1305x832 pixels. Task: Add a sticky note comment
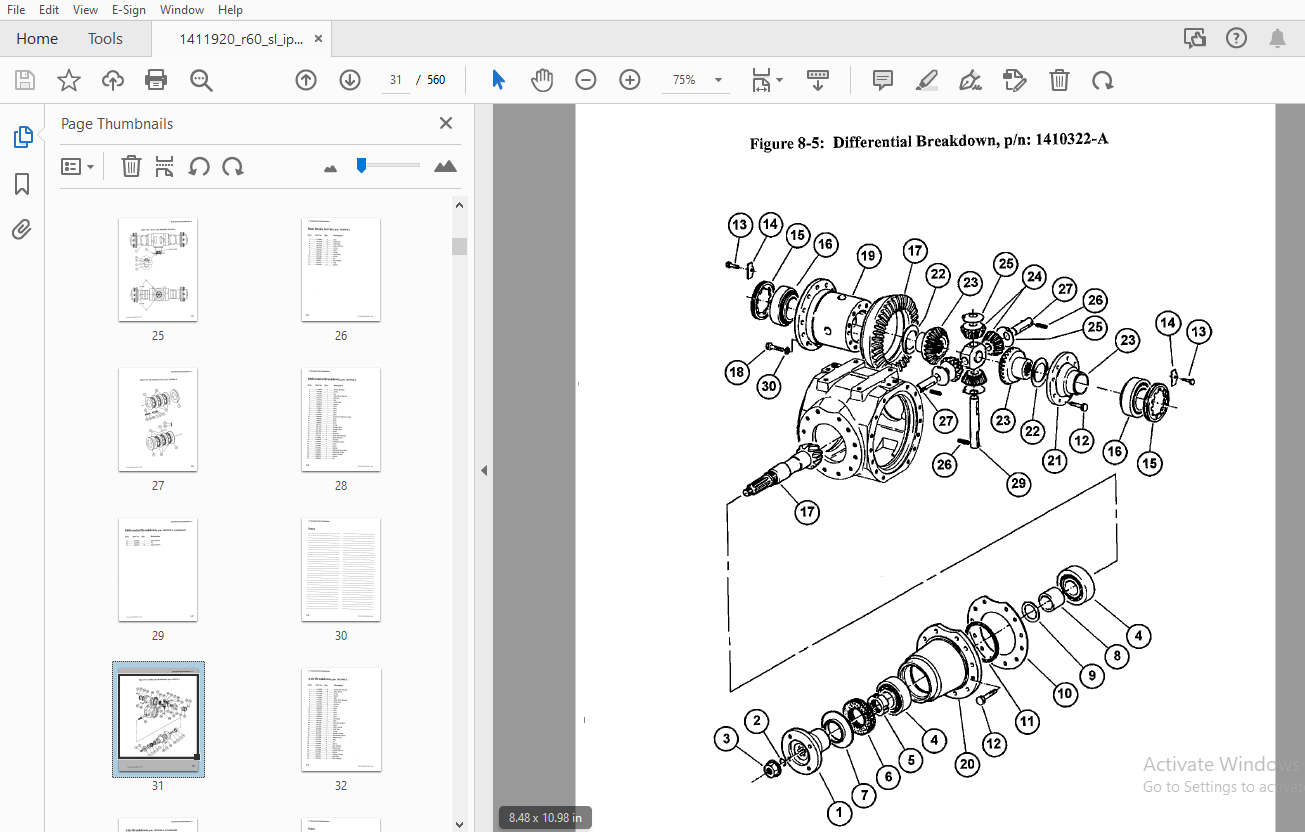pos(882,80)
